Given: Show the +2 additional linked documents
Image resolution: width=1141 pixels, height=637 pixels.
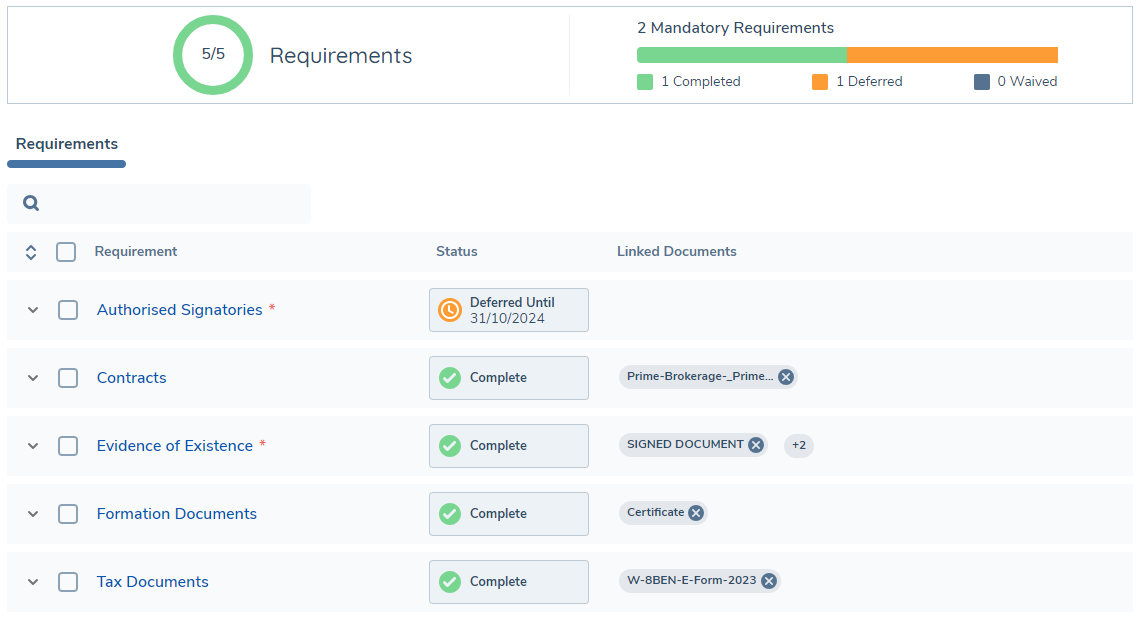Looking at the screenshot, I should tap(799, 445).
